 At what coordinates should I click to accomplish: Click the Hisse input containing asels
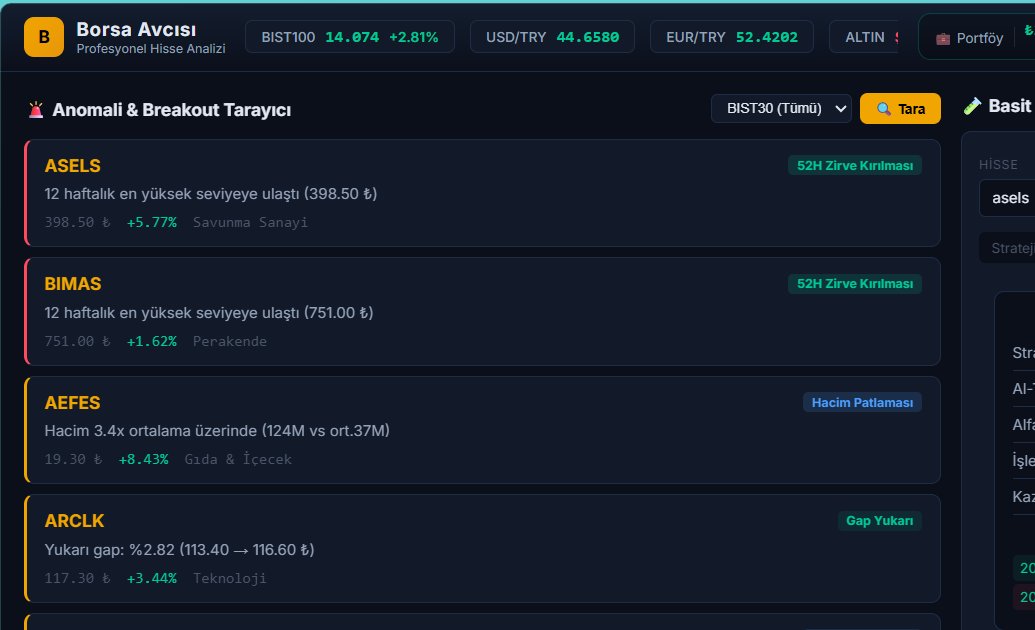point(1007,198)
